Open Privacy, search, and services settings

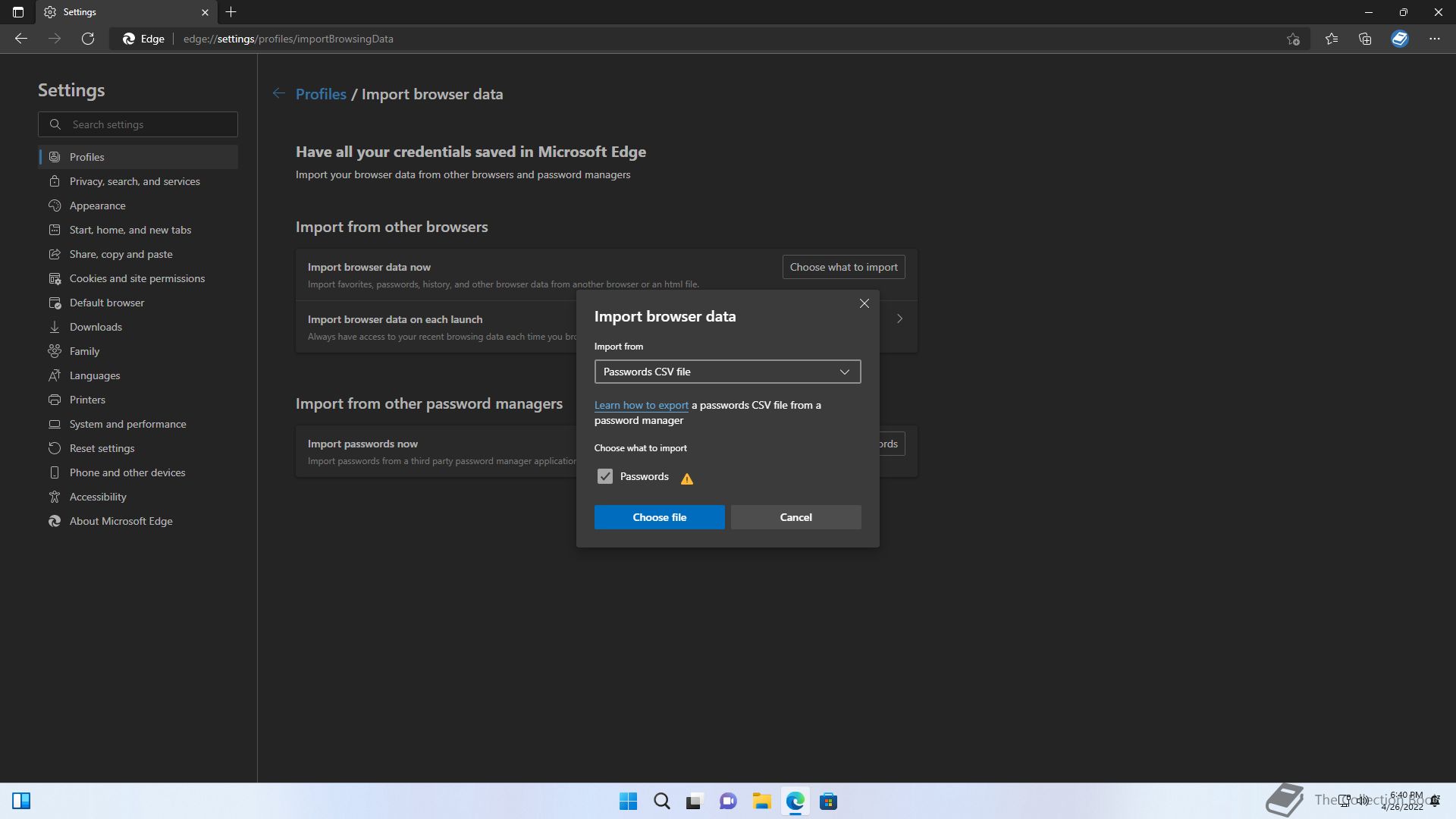point(138,181)
